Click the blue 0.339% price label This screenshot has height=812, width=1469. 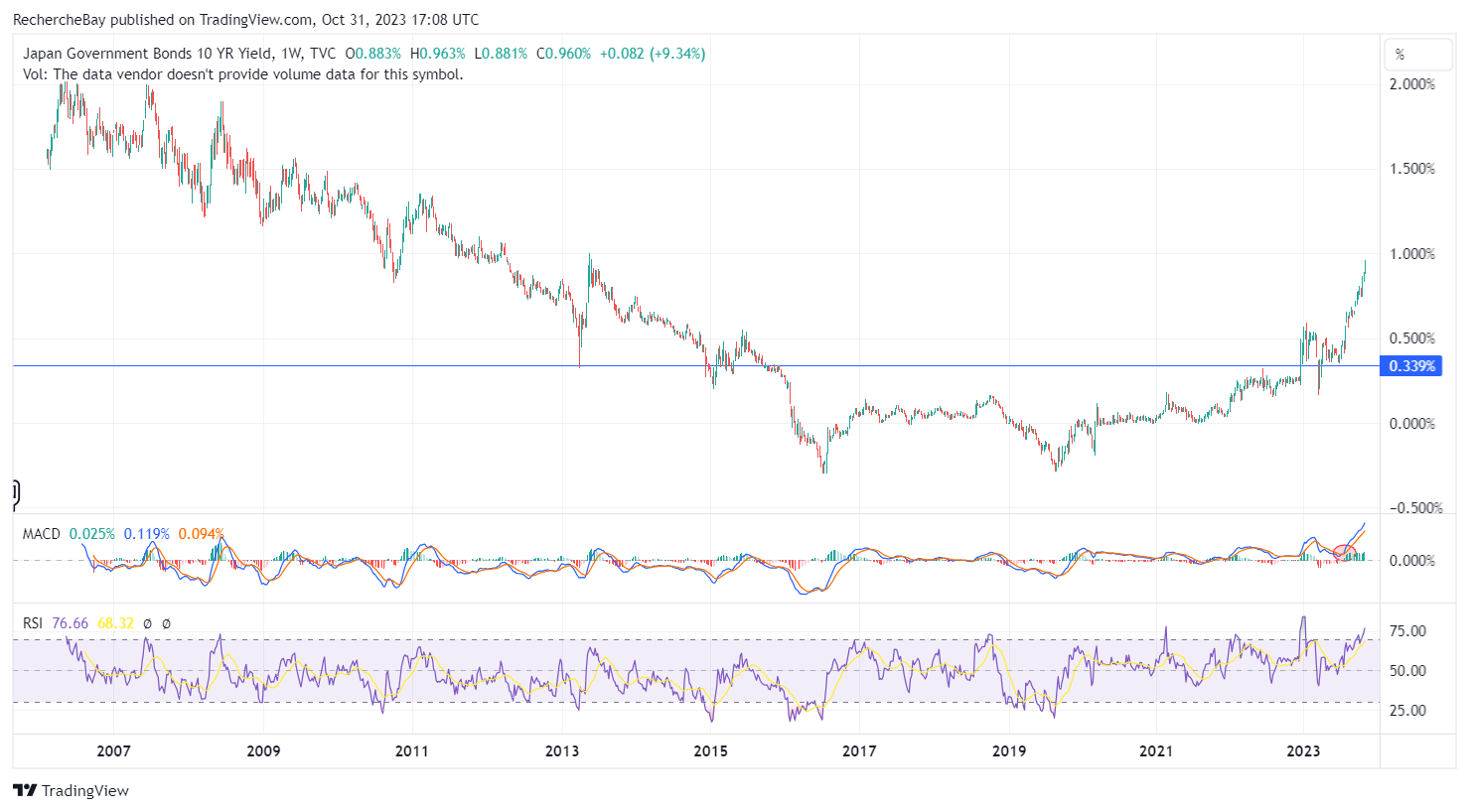(x=1411, y=366)
